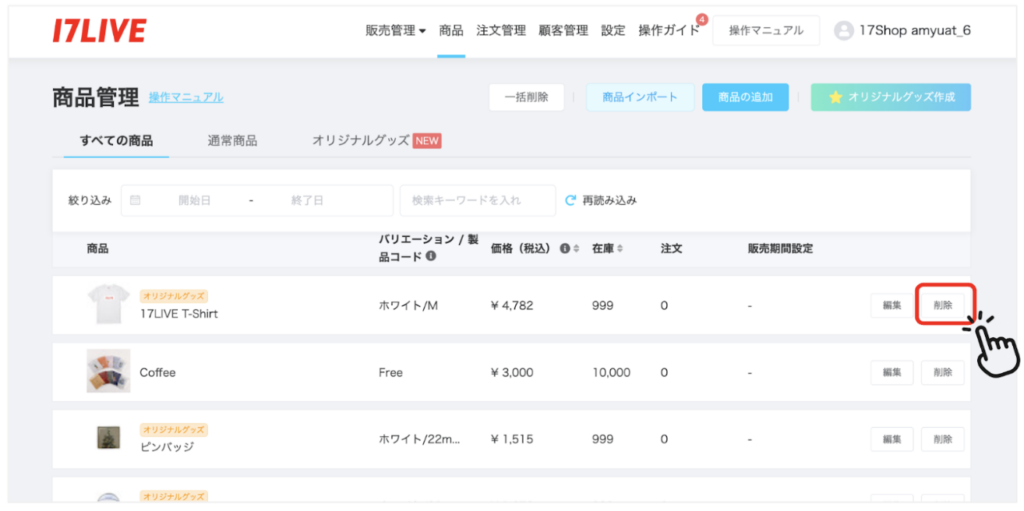Screen dimensions: 1024x511
Task: Click 削除 for 17LIVE T-Shirt
Action: (942, 305)
